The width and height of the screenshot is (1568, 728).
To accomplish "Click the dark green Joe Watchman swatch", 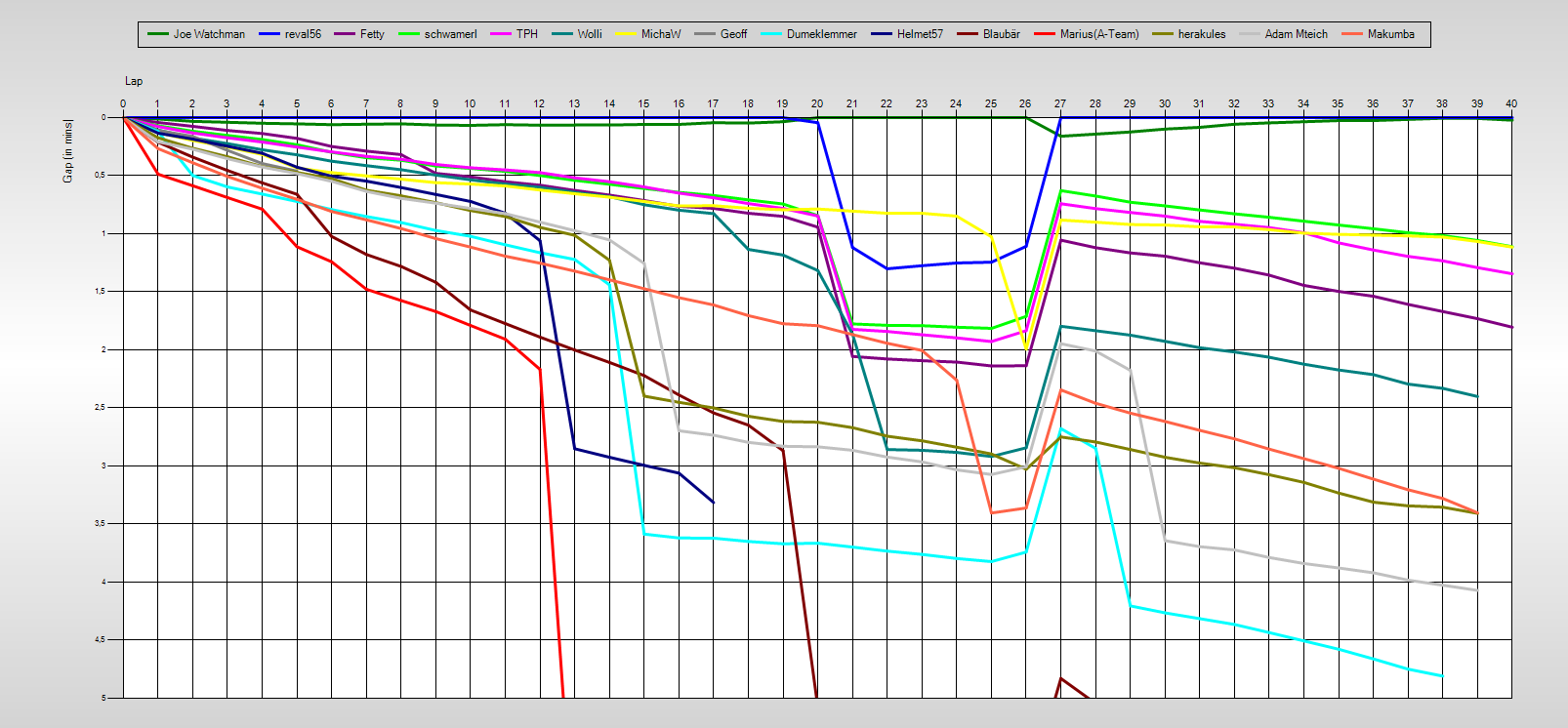I will point(158,34).
